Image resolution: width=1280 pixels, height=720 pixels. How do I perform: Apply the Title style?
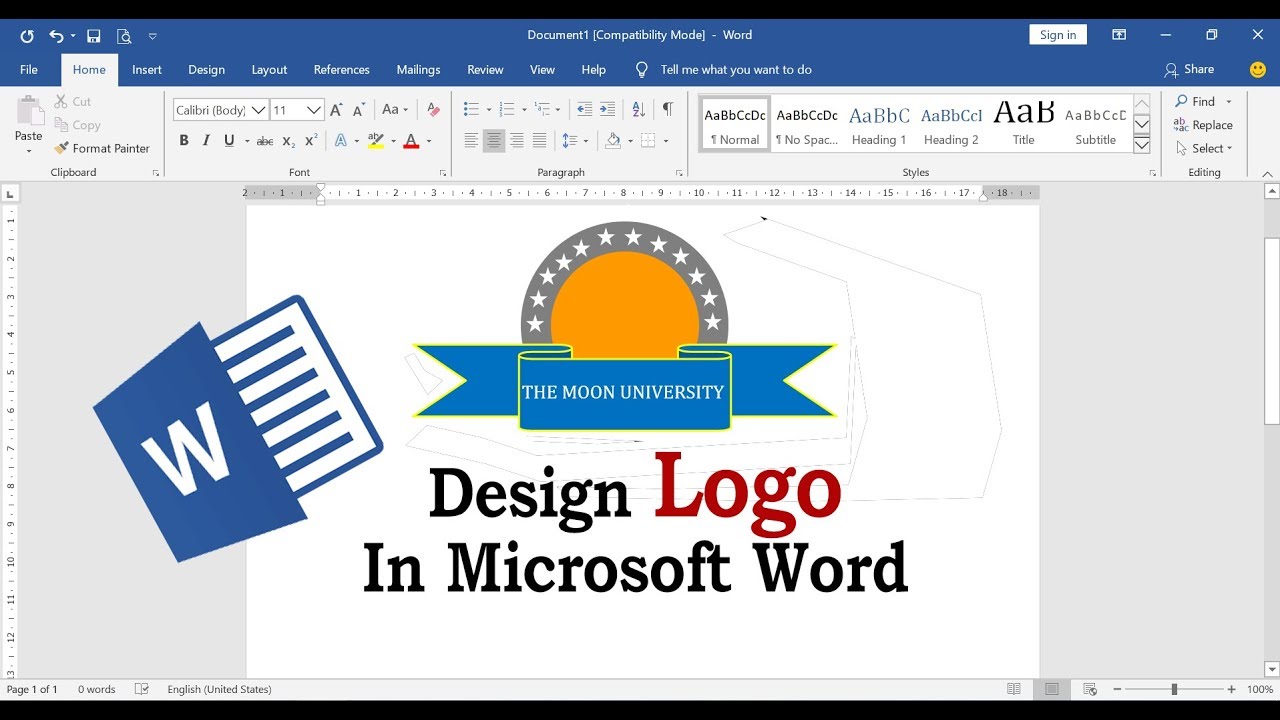click(1024, 124)
